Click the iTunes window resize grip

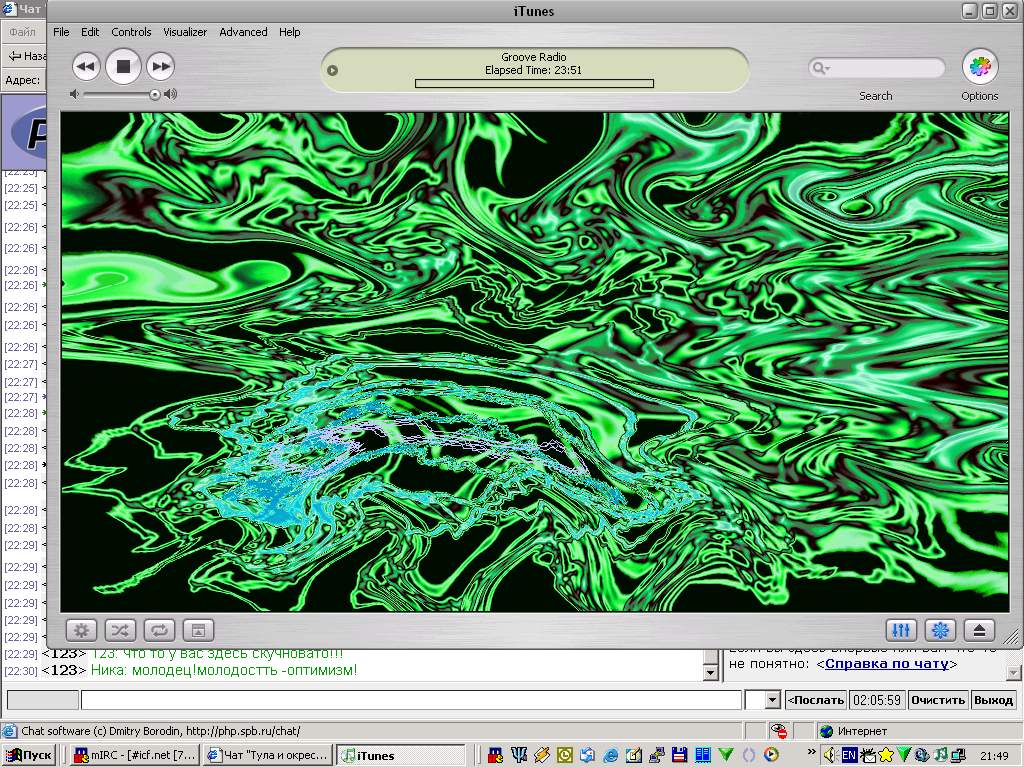(1011, 636)
